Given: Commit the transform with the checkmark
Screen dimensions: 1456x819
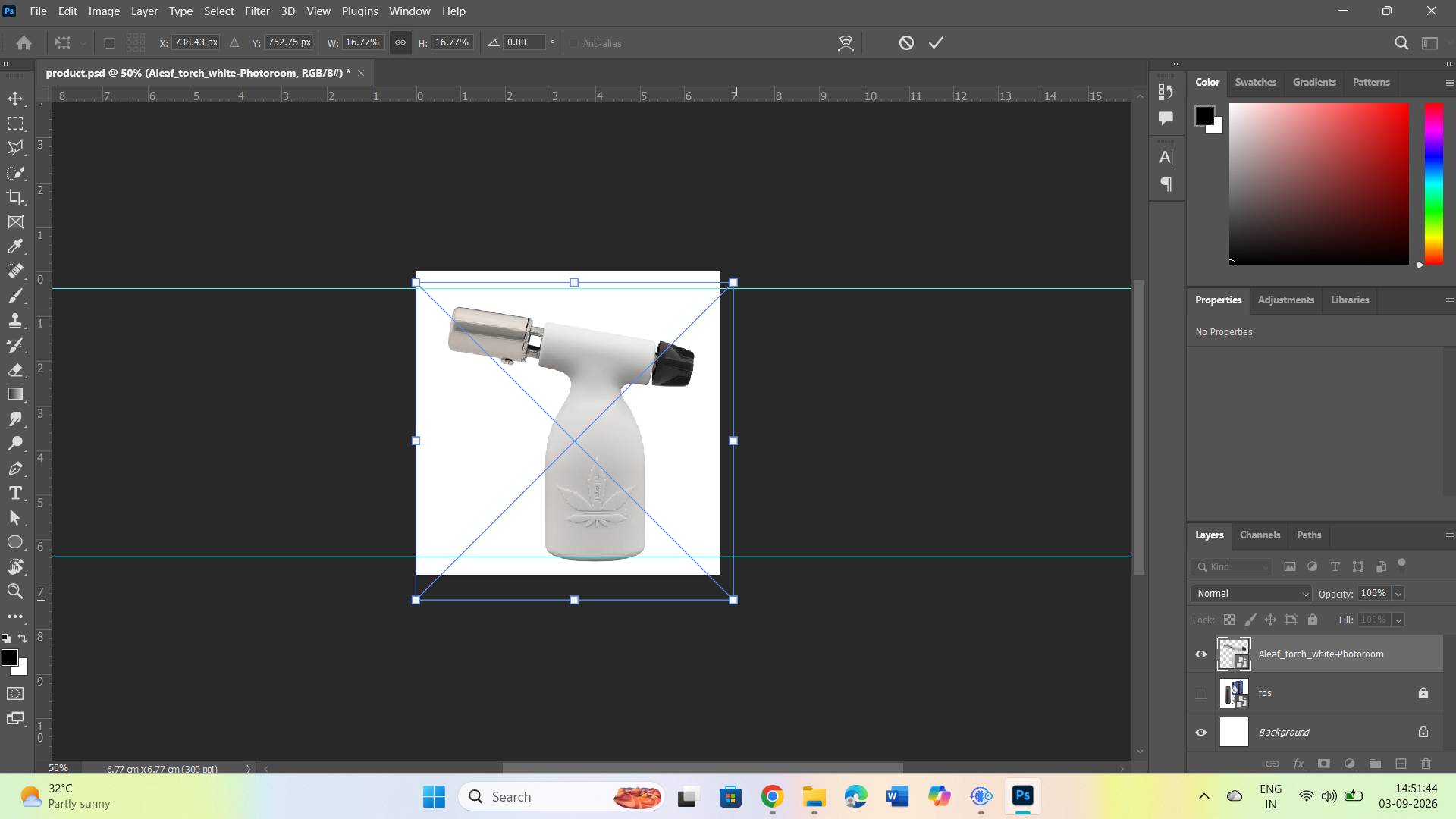Looking at the screenshot, I should click(937, 43).
